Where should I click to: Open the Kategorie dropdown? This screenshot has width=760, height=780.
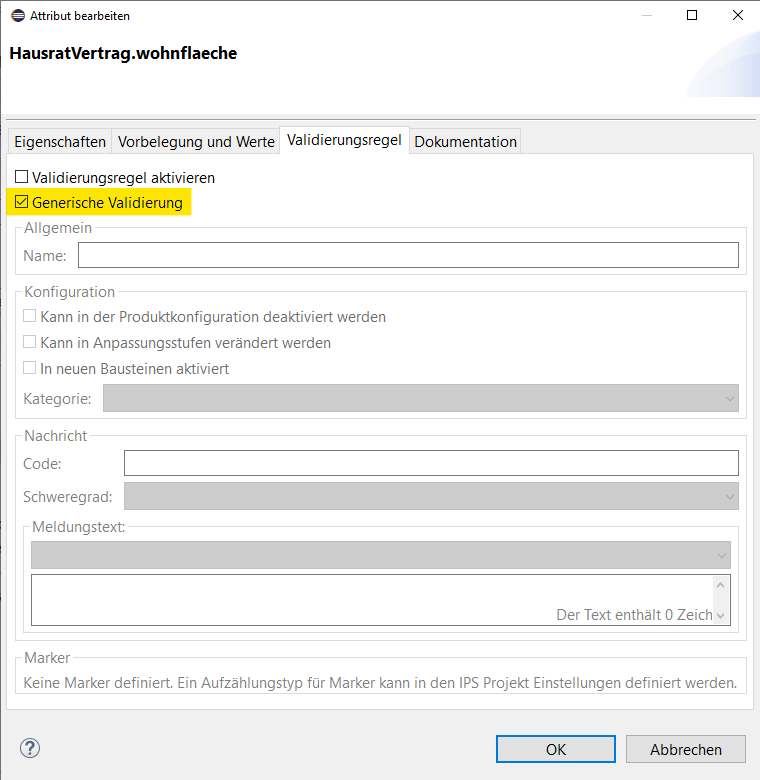tap(421, 398)
